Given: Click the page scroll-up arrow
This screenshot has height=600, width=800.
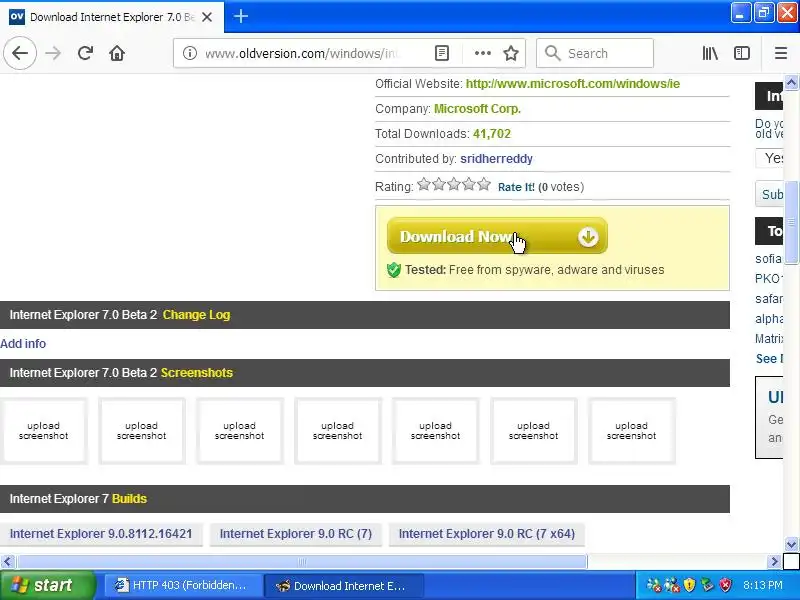Looking at the screenshot, I should [791, 82].
